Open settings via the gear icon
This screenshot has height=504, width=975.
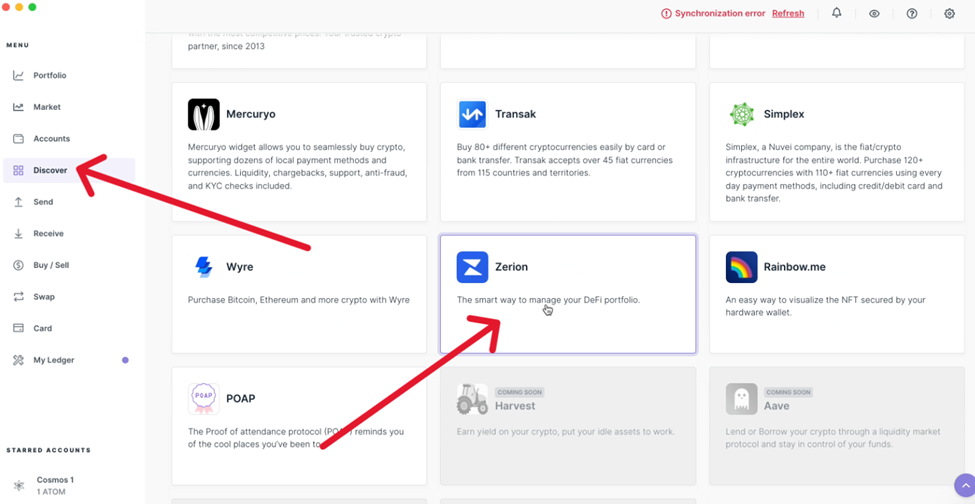pyautogui.click(x=950, y=14)
